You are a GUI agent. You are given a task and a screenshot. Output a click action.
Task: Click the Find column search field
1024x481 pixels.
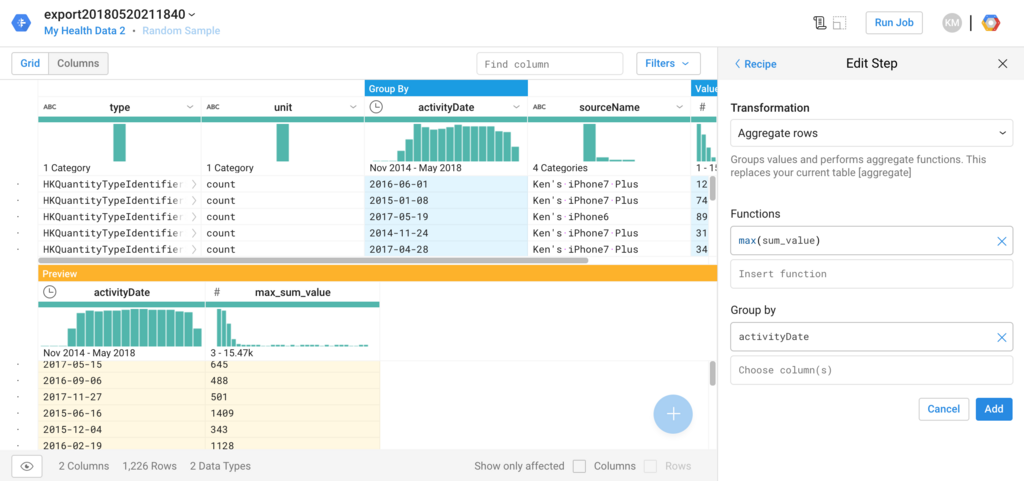click(550, 64)
